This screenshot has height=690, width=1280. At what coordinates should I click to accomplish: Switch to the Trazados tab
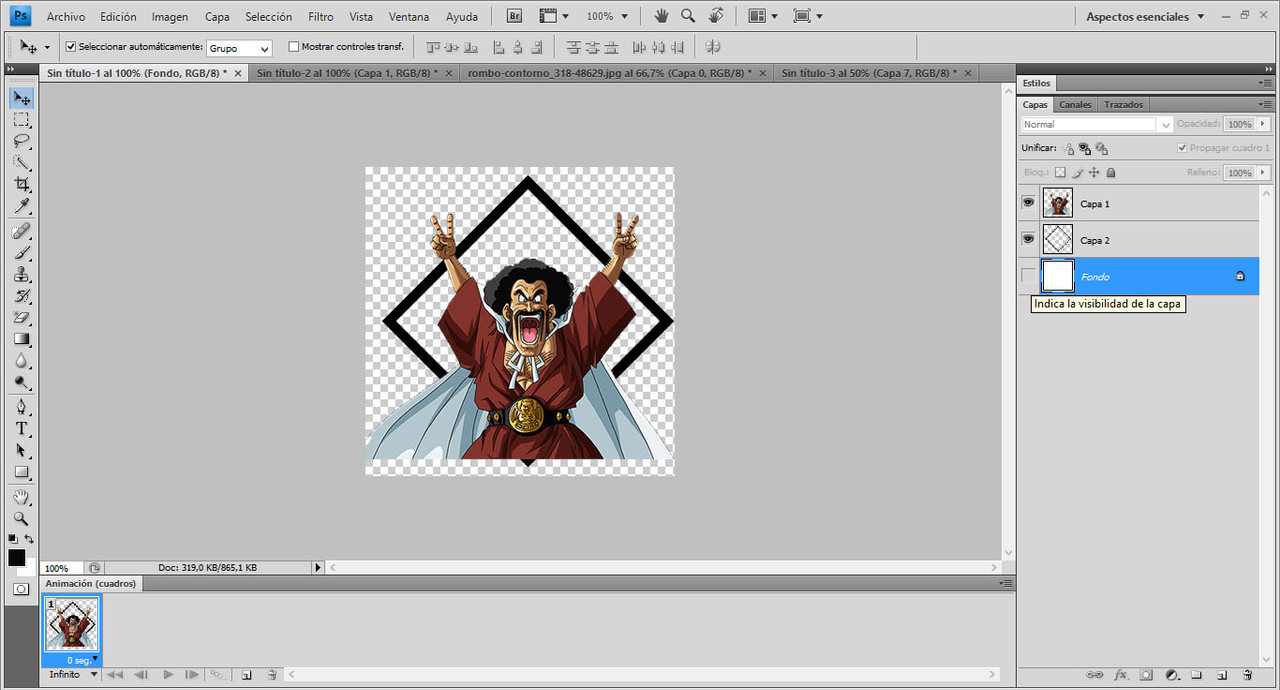tap(1123, 104)
